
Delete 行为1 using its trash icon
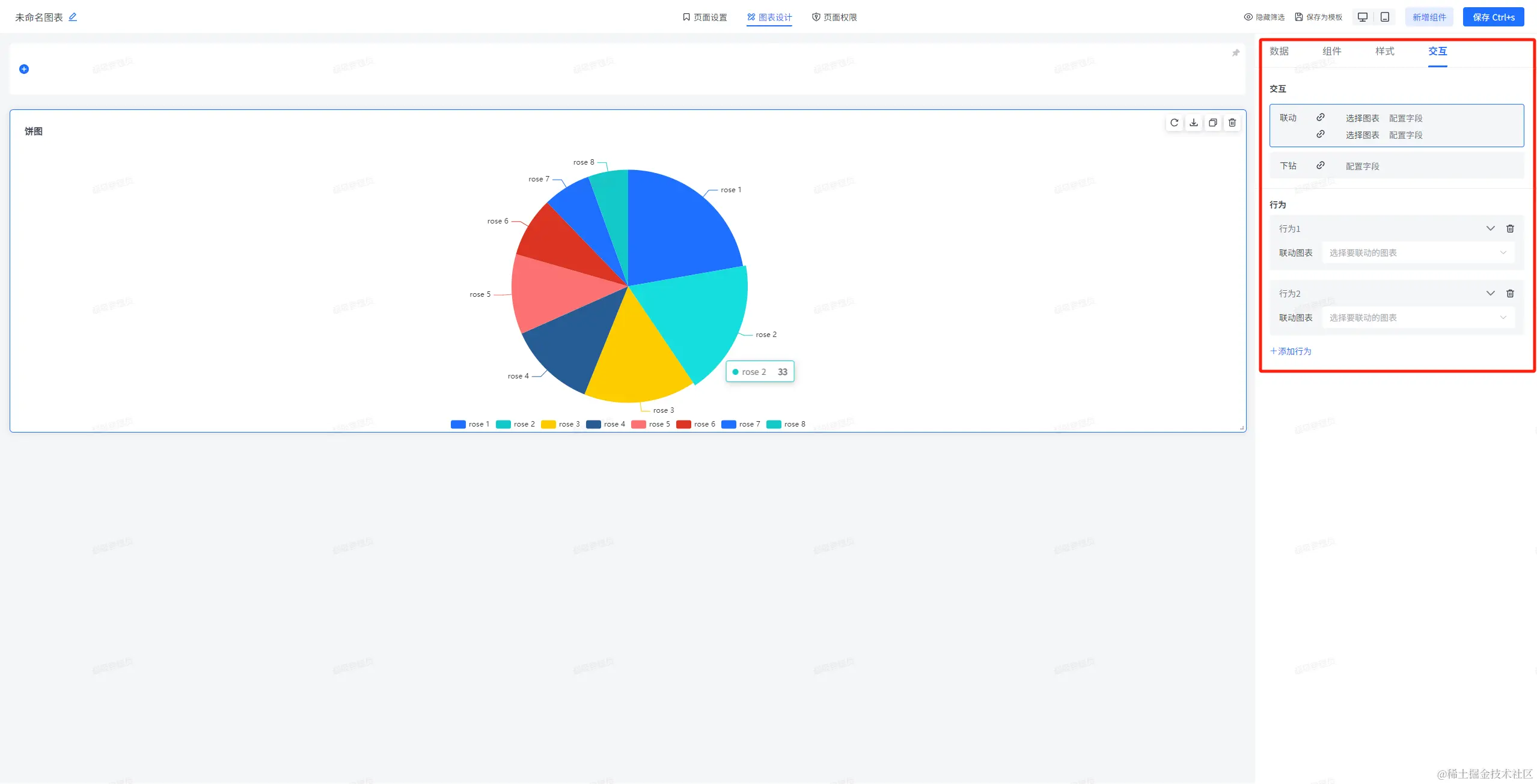(1510, 228)
